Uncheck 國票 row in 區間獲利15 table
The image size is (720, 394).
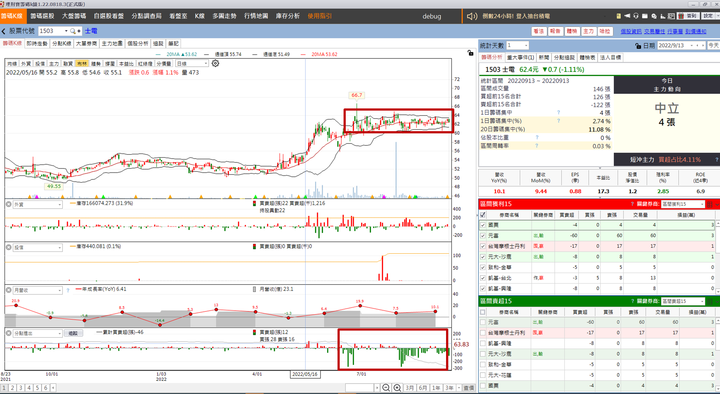pos(483,225)
